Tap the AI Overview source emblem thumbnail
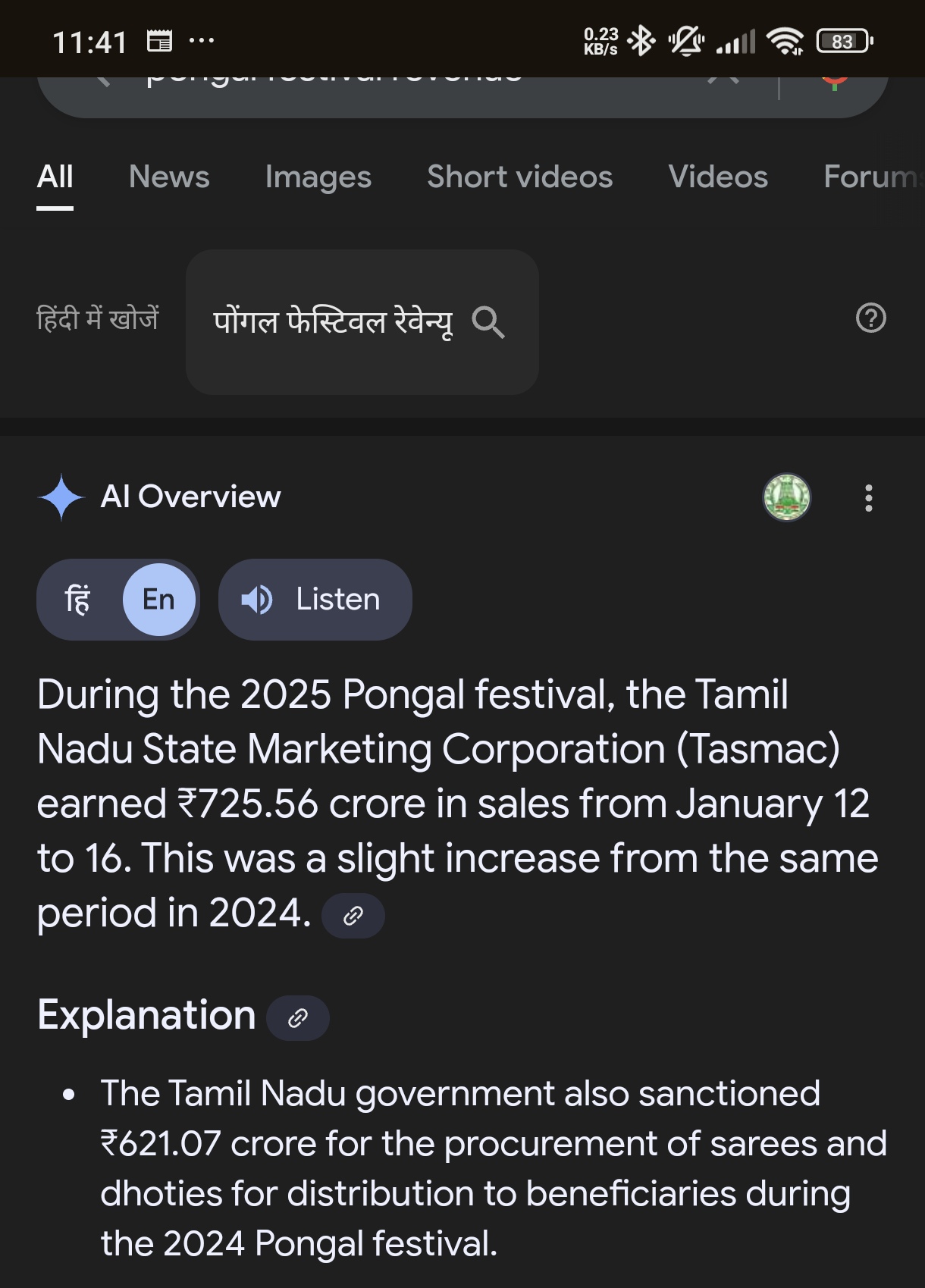The height and width of the screenshot is (1288, 925). coord(786,498)
